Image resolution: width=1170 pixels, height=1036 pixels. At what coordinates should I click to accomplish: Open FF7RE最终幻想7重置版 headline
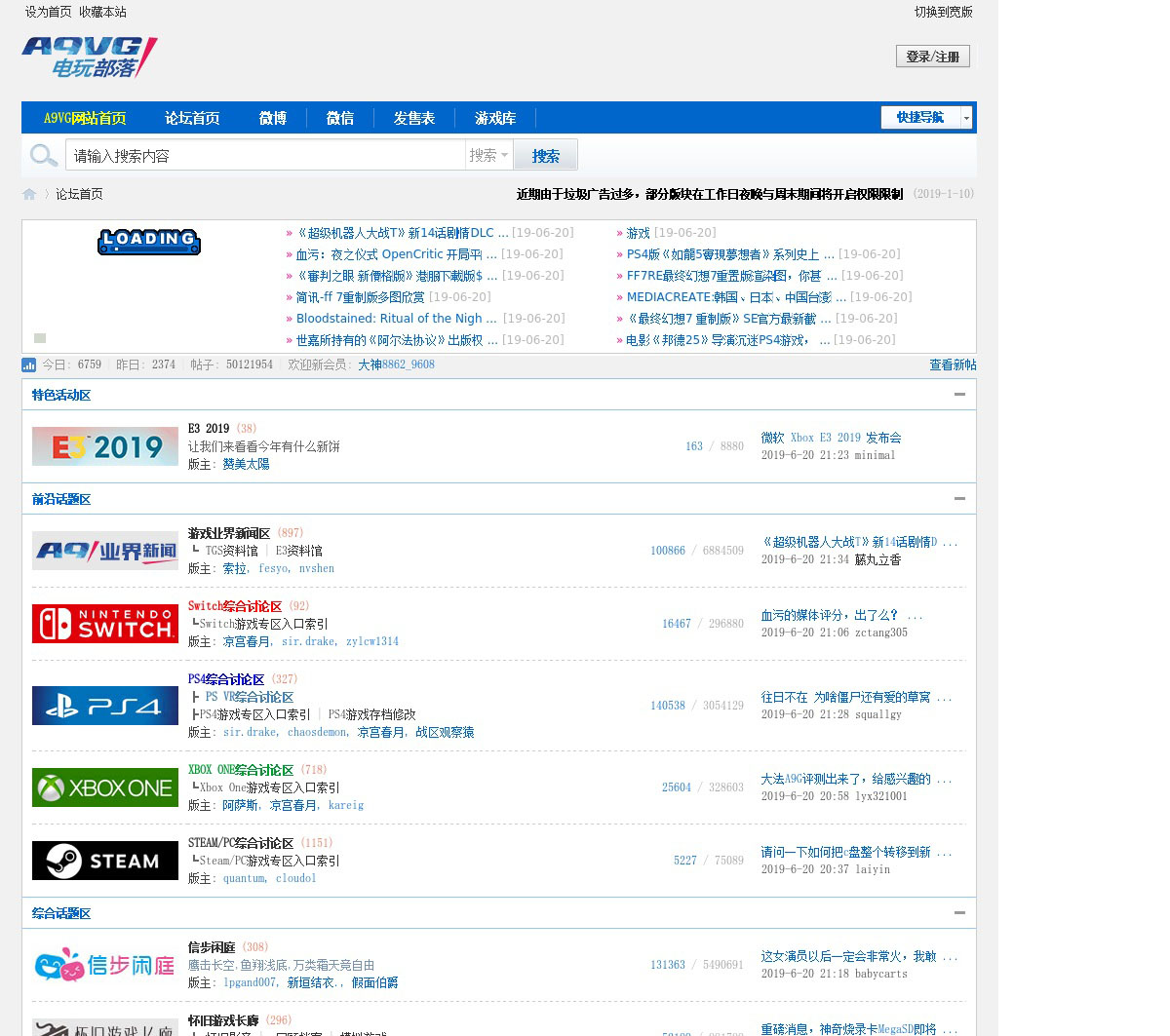coord(731,276)
